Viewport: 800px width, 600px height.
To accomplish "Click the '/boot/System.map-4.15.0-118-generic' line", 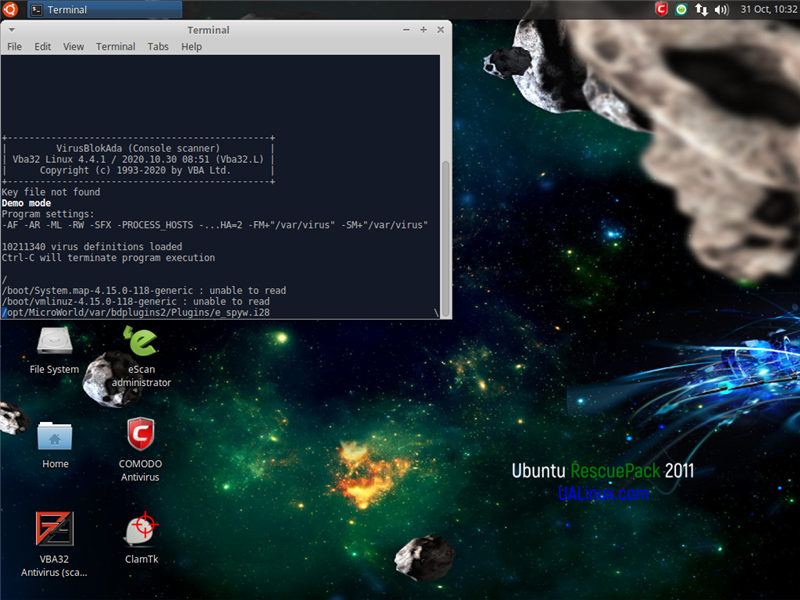I will click(144, 290).
